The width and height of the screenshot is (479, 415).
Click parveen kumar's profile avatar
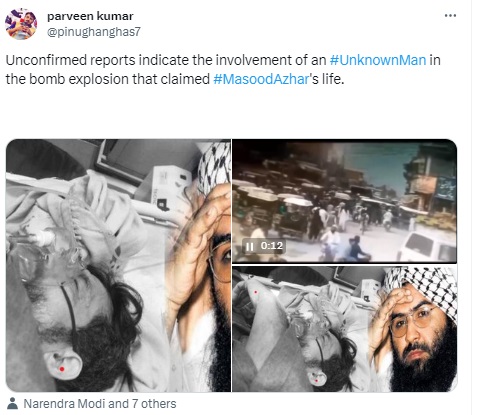coord(21,24)
